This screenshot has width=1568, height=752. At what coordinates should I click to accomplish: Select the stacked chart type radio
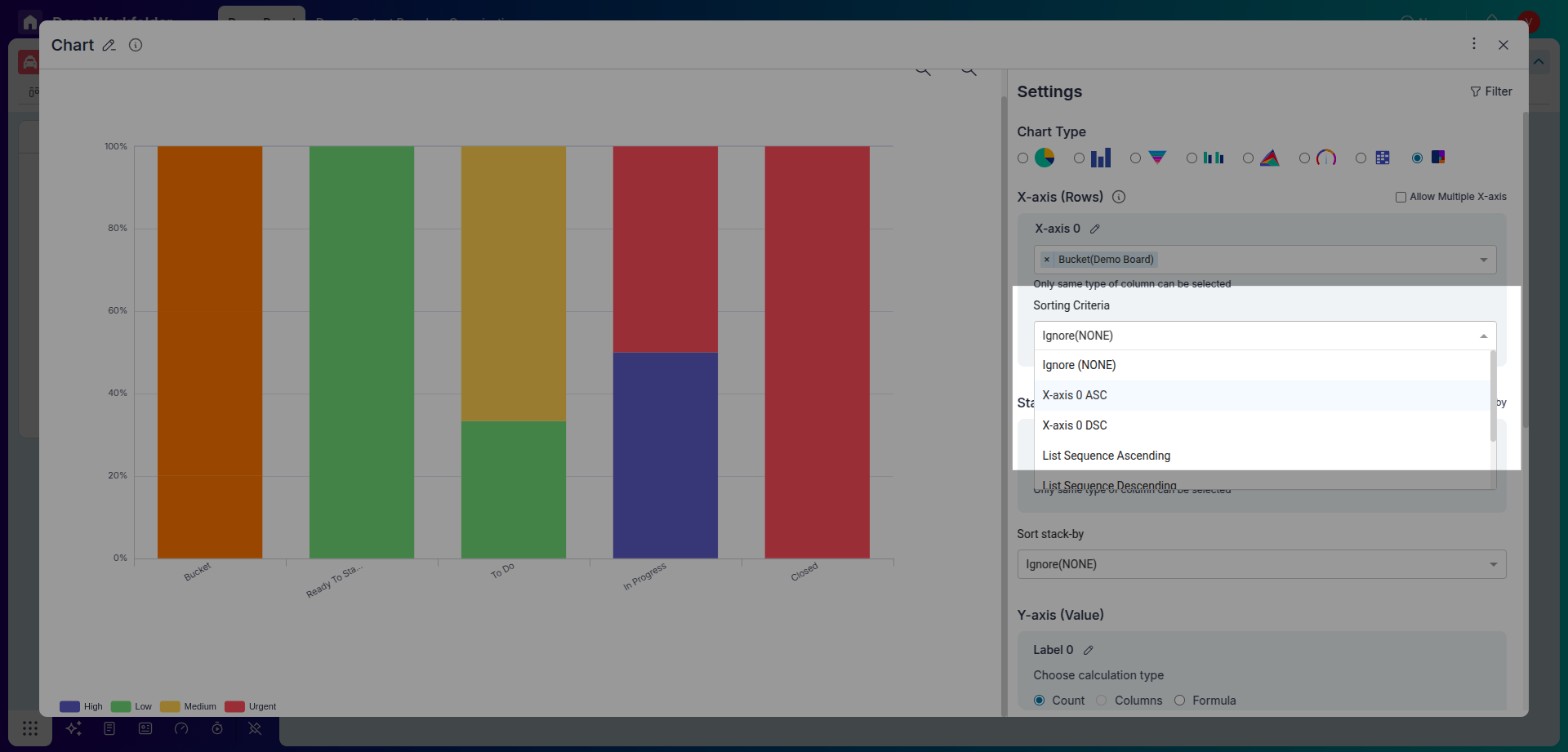(x=1418, y=158)
